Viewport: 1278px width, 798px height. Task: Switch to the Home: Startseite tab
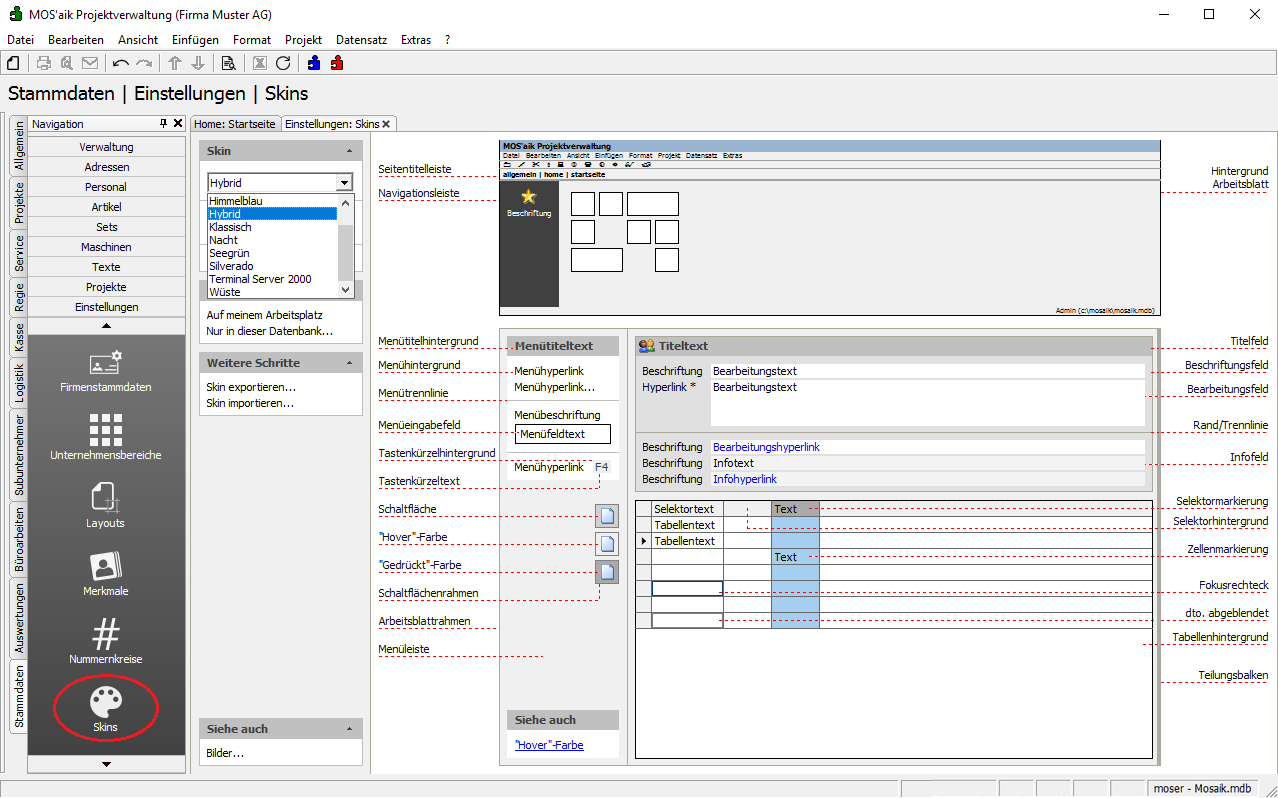235,124
